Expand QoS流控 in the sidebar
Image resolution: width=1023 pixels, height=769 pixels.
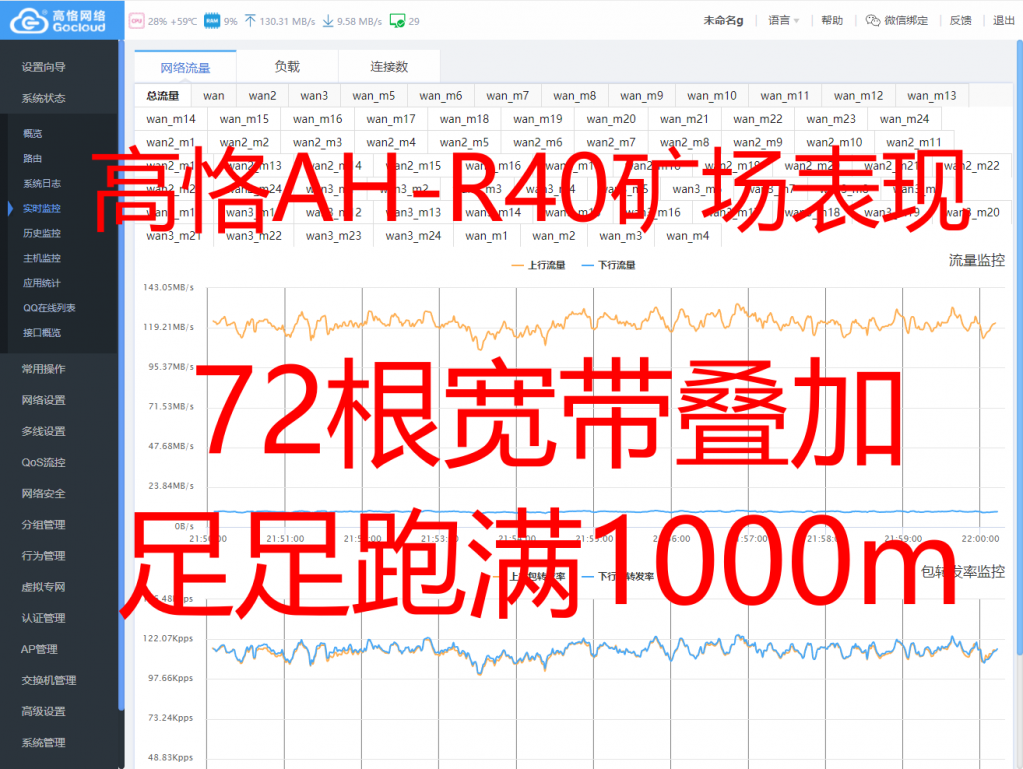[x=43, y=462]
